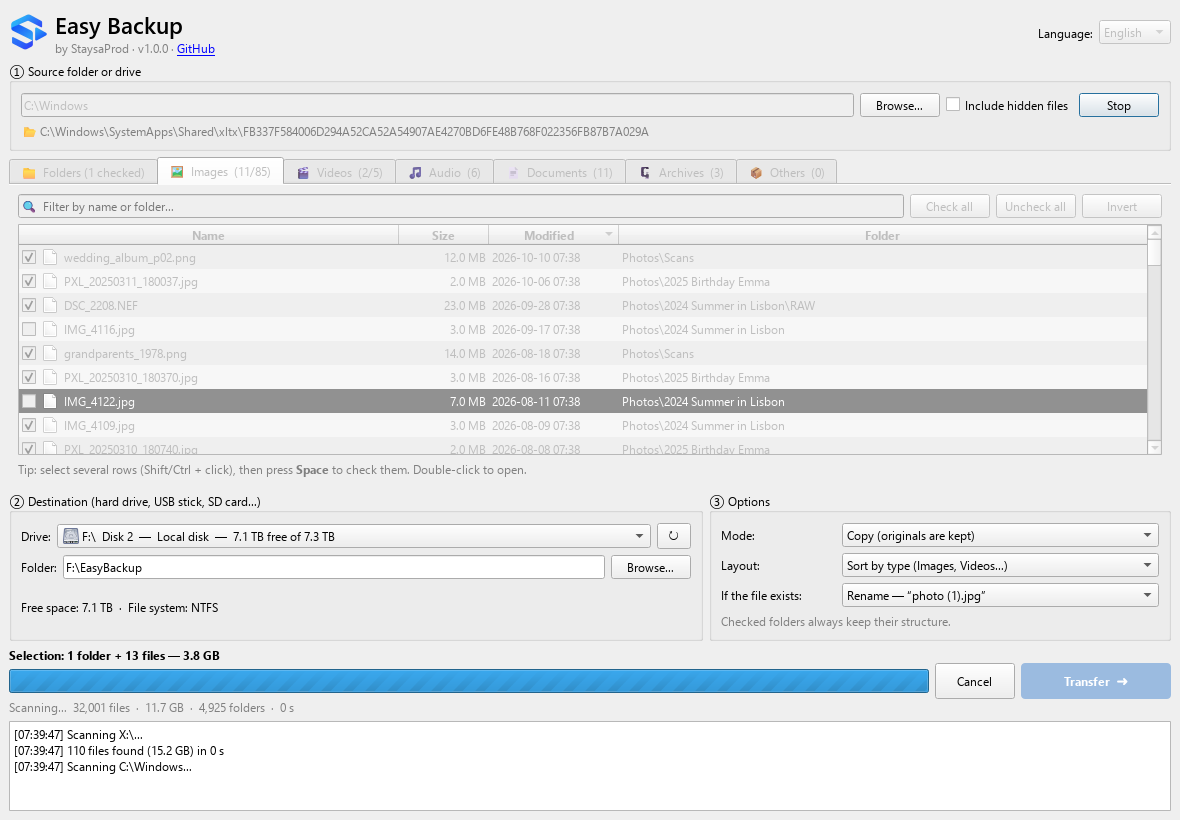
Task: Check the IMG_4122.jpg box
Action: [29, 402]
